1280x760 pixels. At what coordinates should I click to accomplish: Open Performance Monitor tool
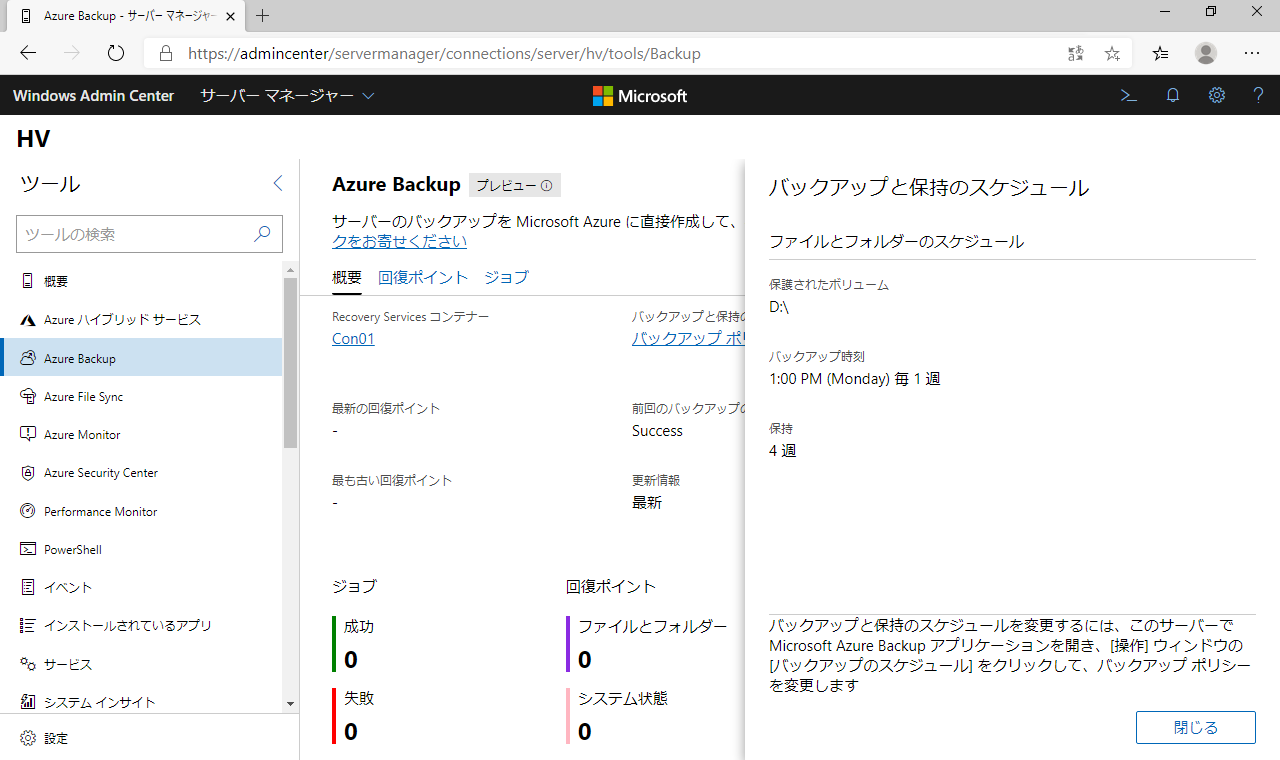pyautogui.click(x=142, y=512)
